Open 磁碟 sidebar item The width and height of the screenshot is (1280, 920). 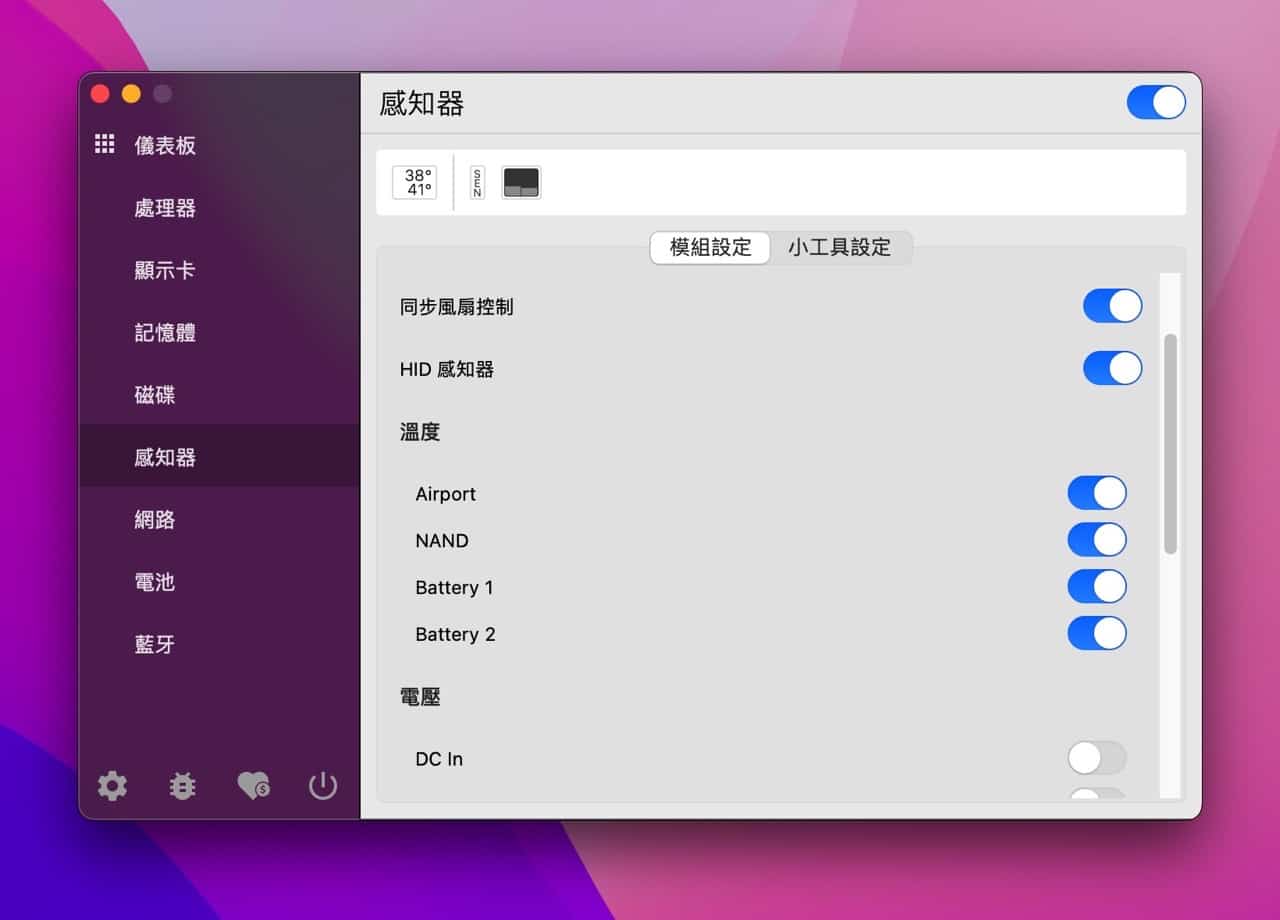pos(219,395)
